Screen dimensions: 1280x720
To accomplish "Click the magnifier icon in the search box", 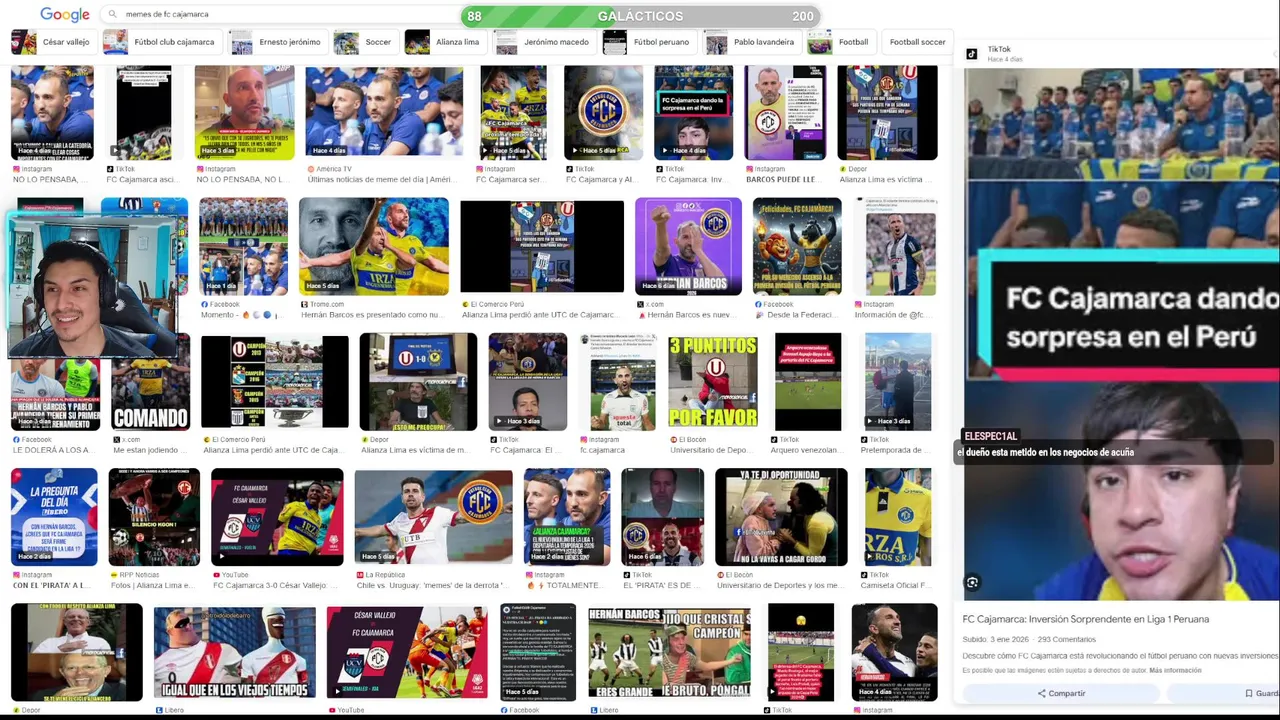I will tap(113, 14).
